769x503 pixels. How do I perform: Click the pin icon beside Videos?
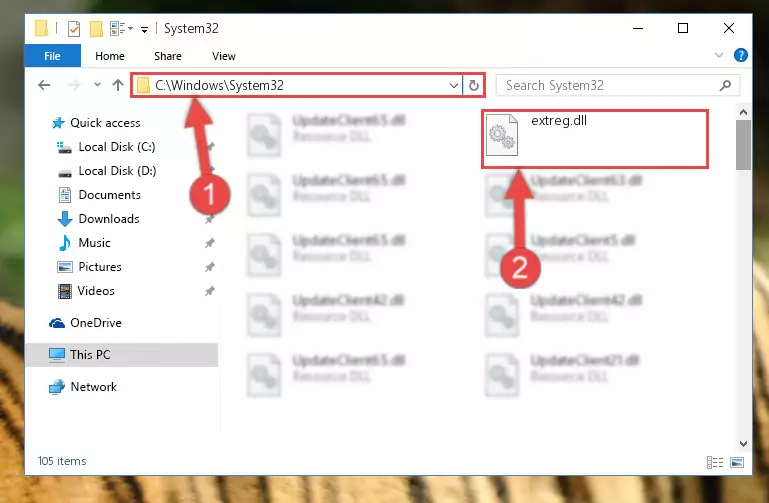point(209,291)
